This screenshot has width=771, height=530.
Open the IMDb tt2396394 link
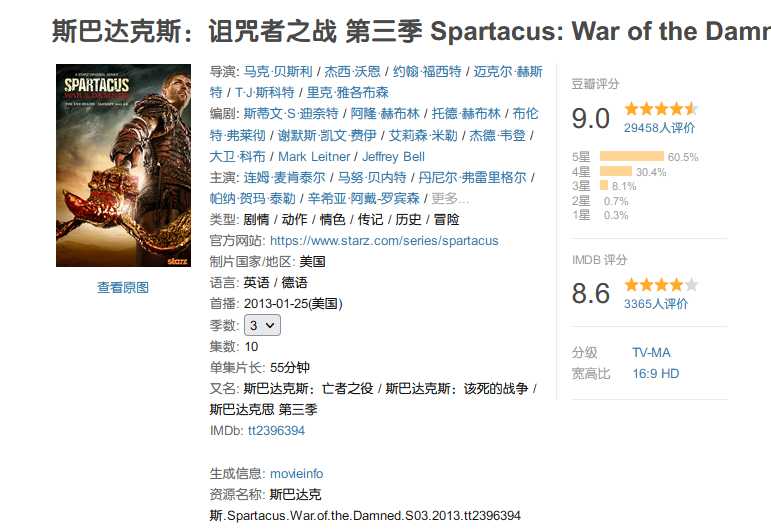[276, 431]
